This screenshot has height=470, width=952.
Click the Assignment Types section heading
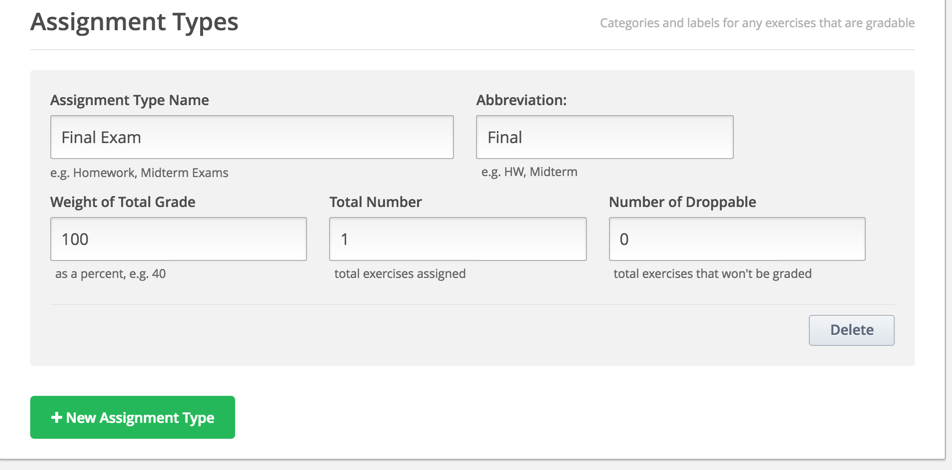pyautogui.click(x=134, y=22)
